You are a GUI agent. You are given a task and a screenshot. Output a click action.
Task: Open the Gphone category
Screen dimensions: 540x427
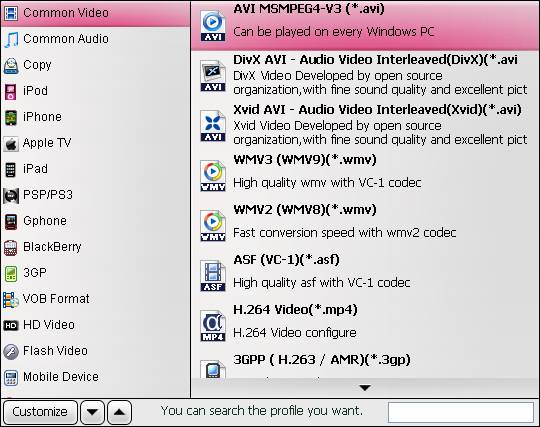(x=95, y=221)
